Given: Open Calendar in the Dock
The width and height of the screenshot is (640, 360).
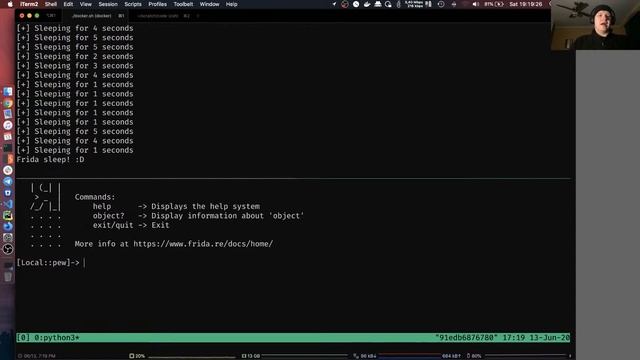Looking at the screenshot, I should [8, 137].
